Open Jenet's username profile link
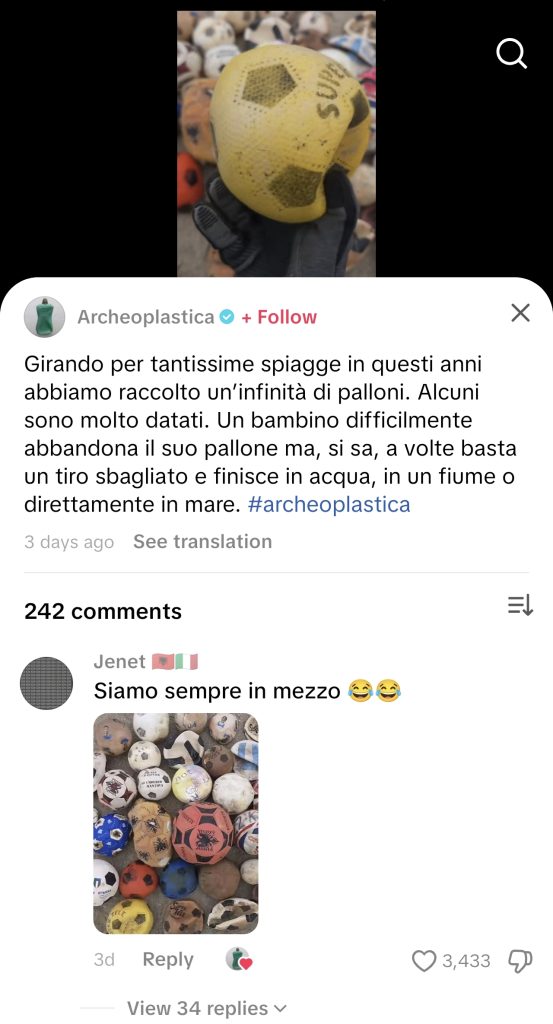 (x=119, y=662)
